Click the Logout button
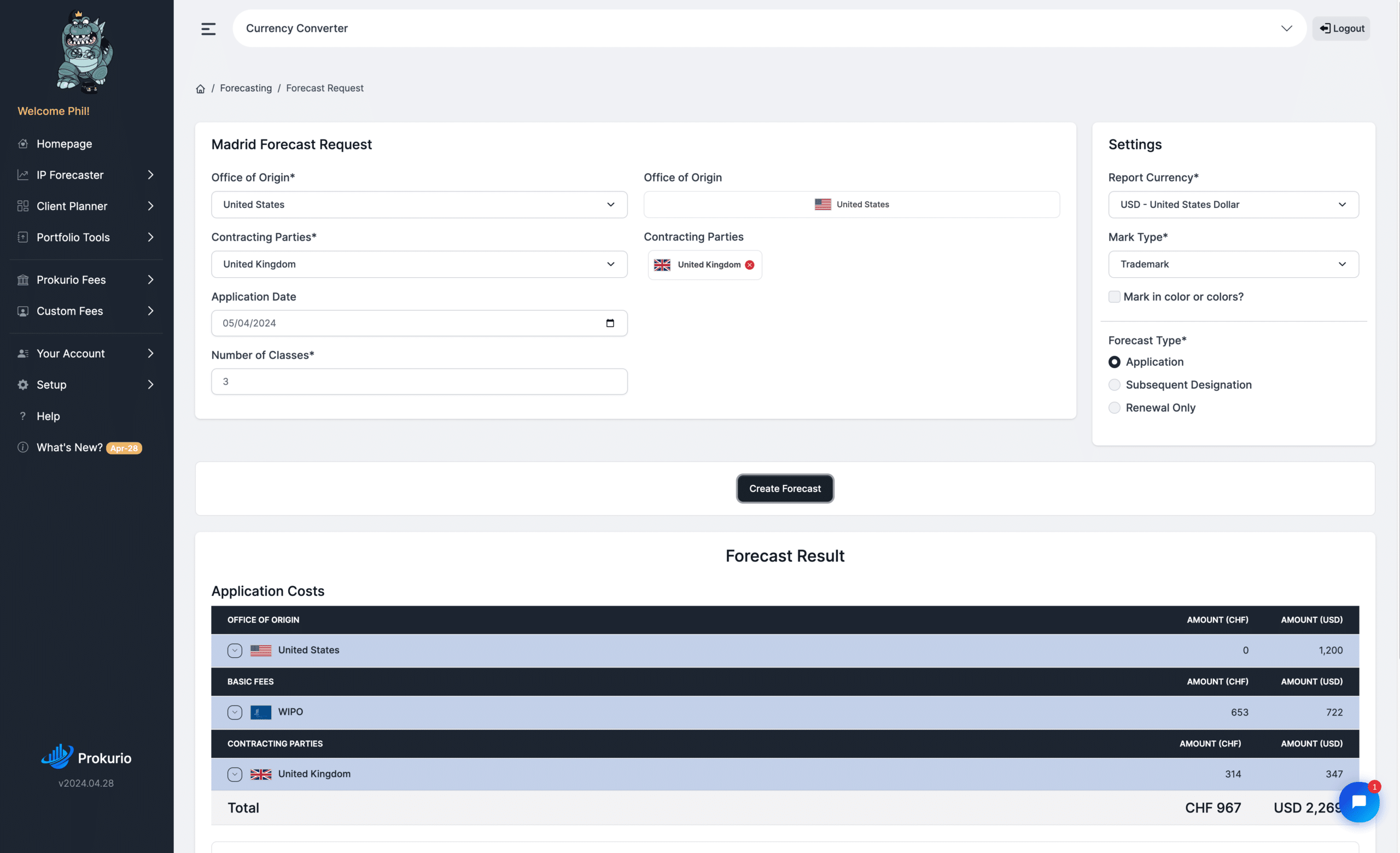 1341,28
